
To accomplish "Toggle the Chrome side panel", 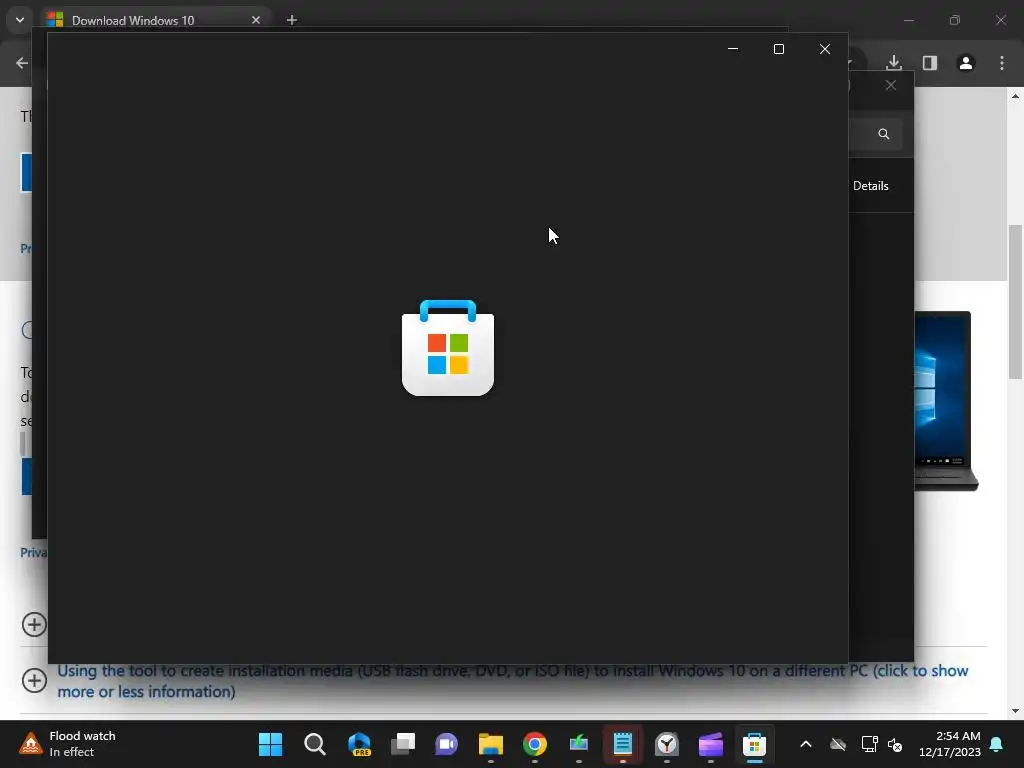I will click(930, 63).
